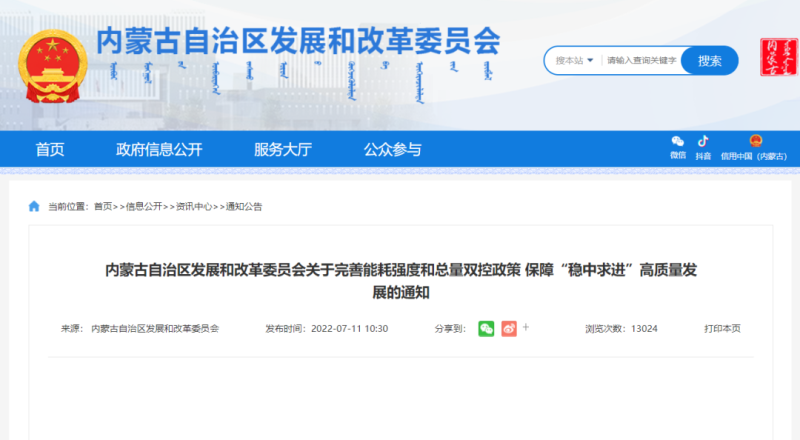The height and width of the screenshot is (440, 800).
Task: Share article via red Weibo share icon
Action: [x=509, y=328]
